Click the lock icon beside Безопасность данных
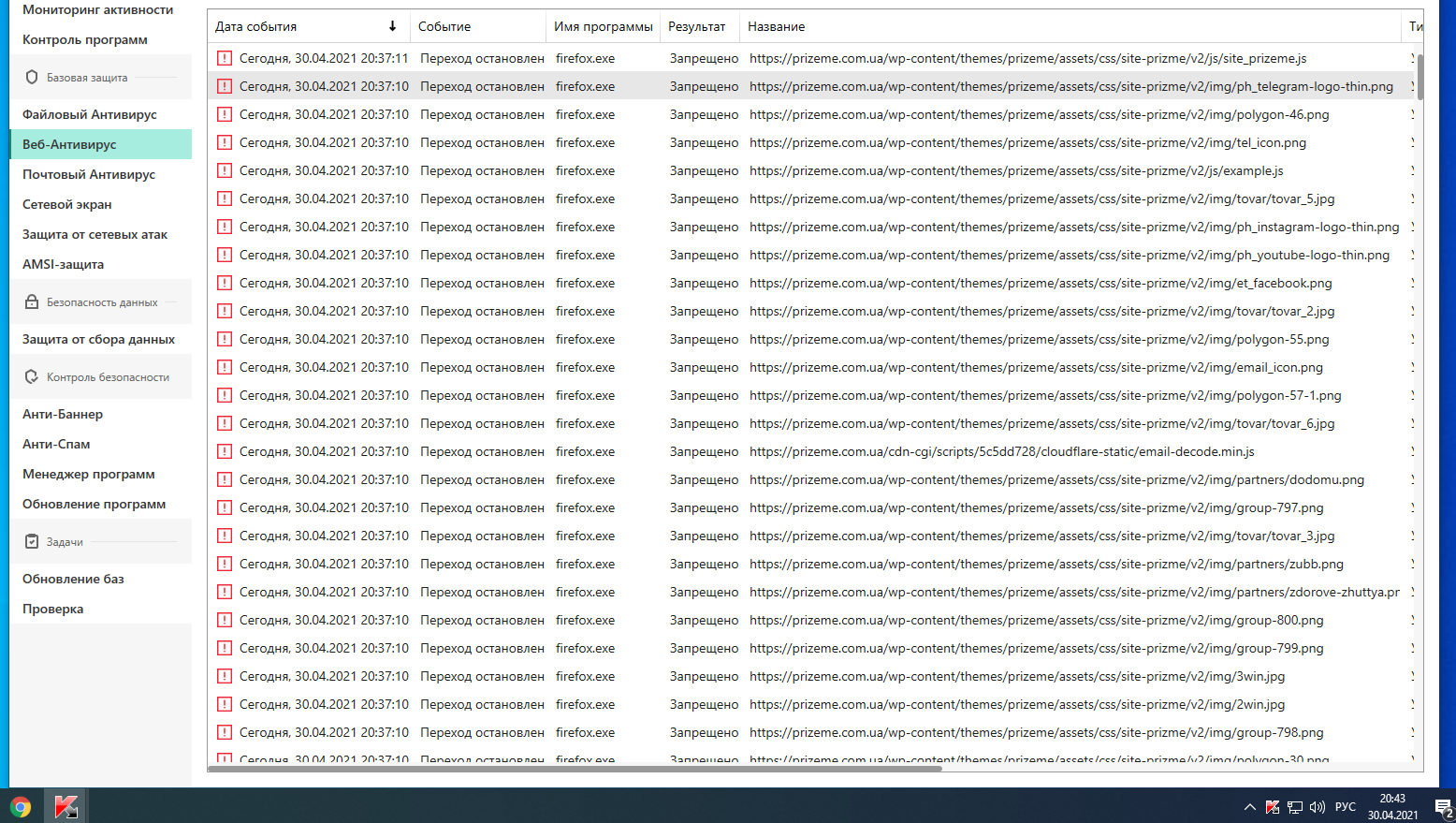 point(32,302)
